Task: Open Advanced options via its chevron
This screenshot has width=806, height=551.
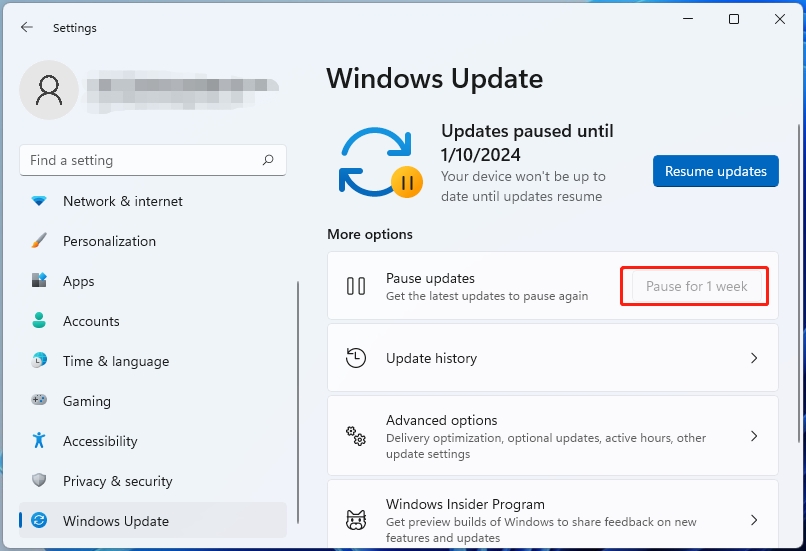Action: click(754, 436)
